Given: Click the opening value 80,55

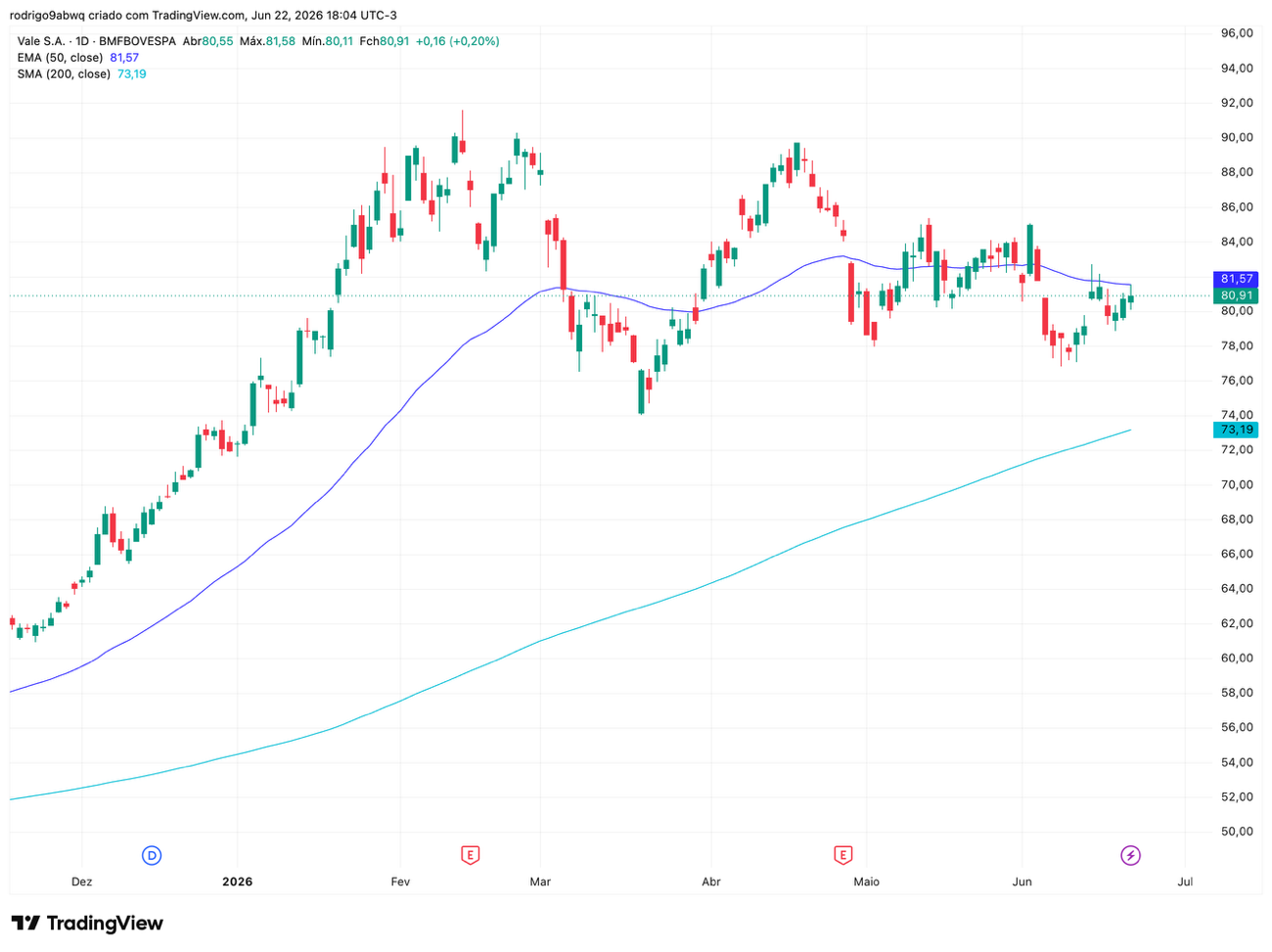Looking at the screenshot, I should 217,41.
